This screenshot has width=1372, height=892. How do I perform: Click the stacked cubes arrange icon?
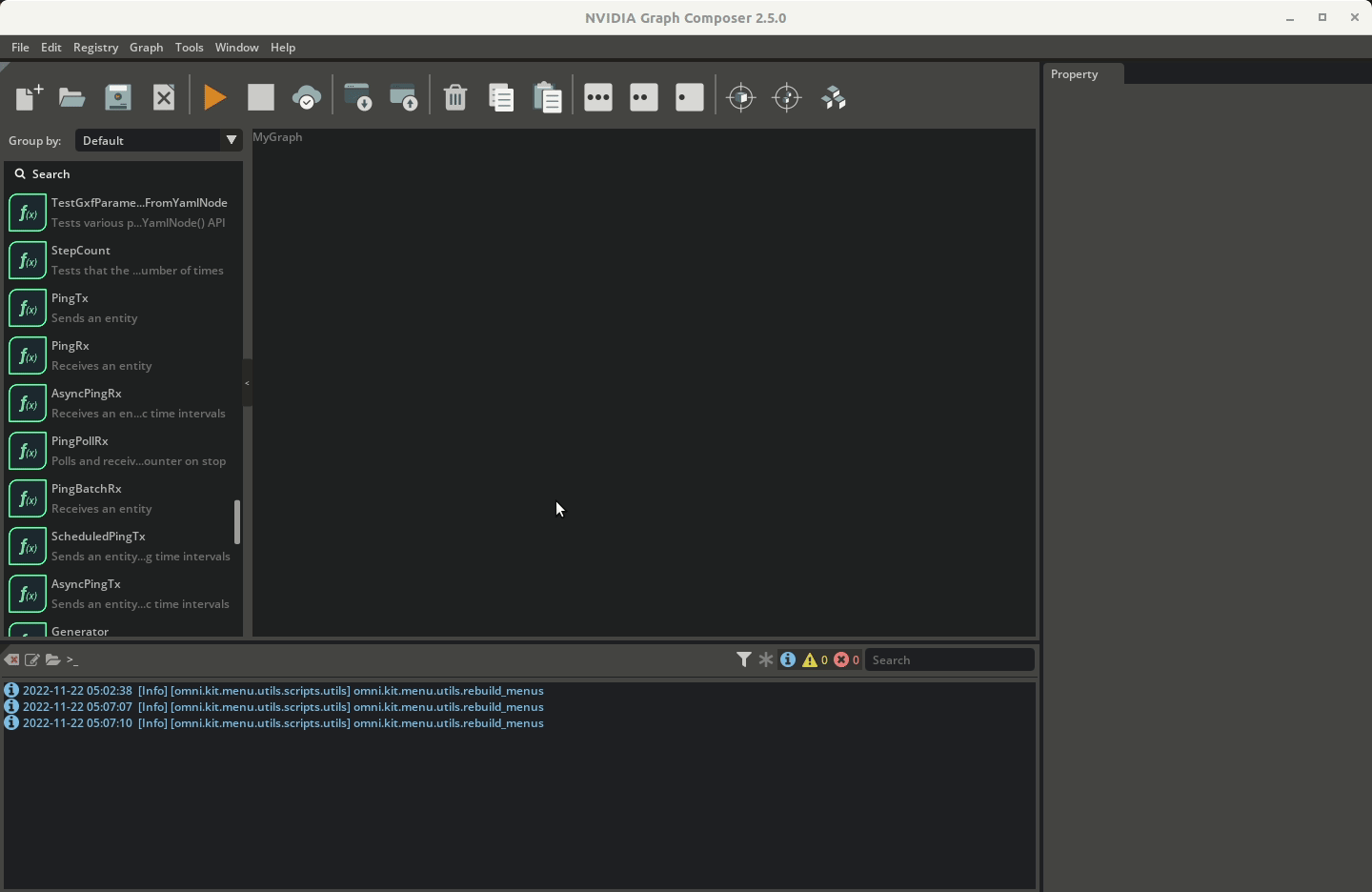click(834, 97)
